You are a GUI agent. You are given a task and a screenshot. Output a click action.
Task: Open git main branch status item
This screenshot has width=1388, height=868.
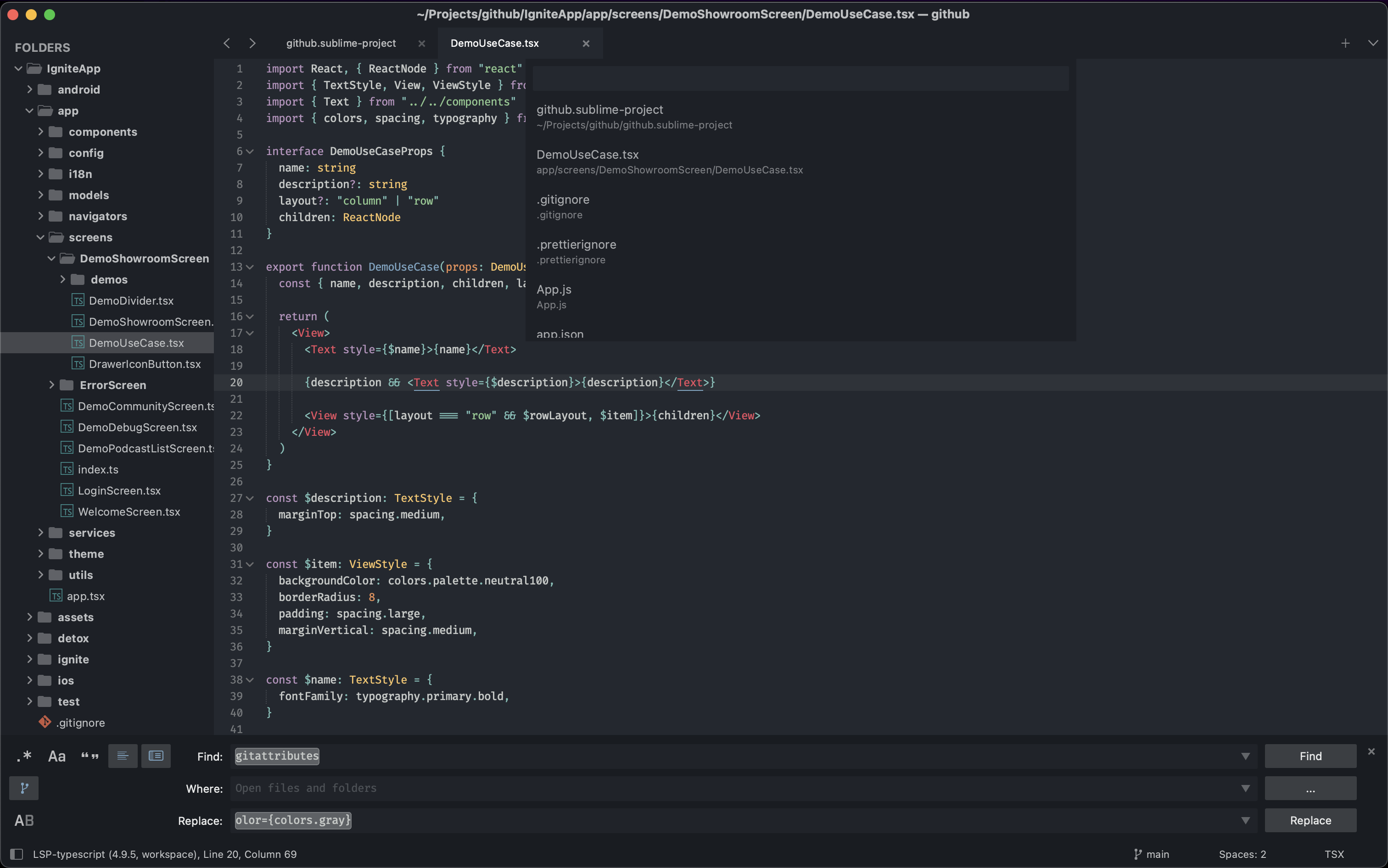coord(1152,854)
